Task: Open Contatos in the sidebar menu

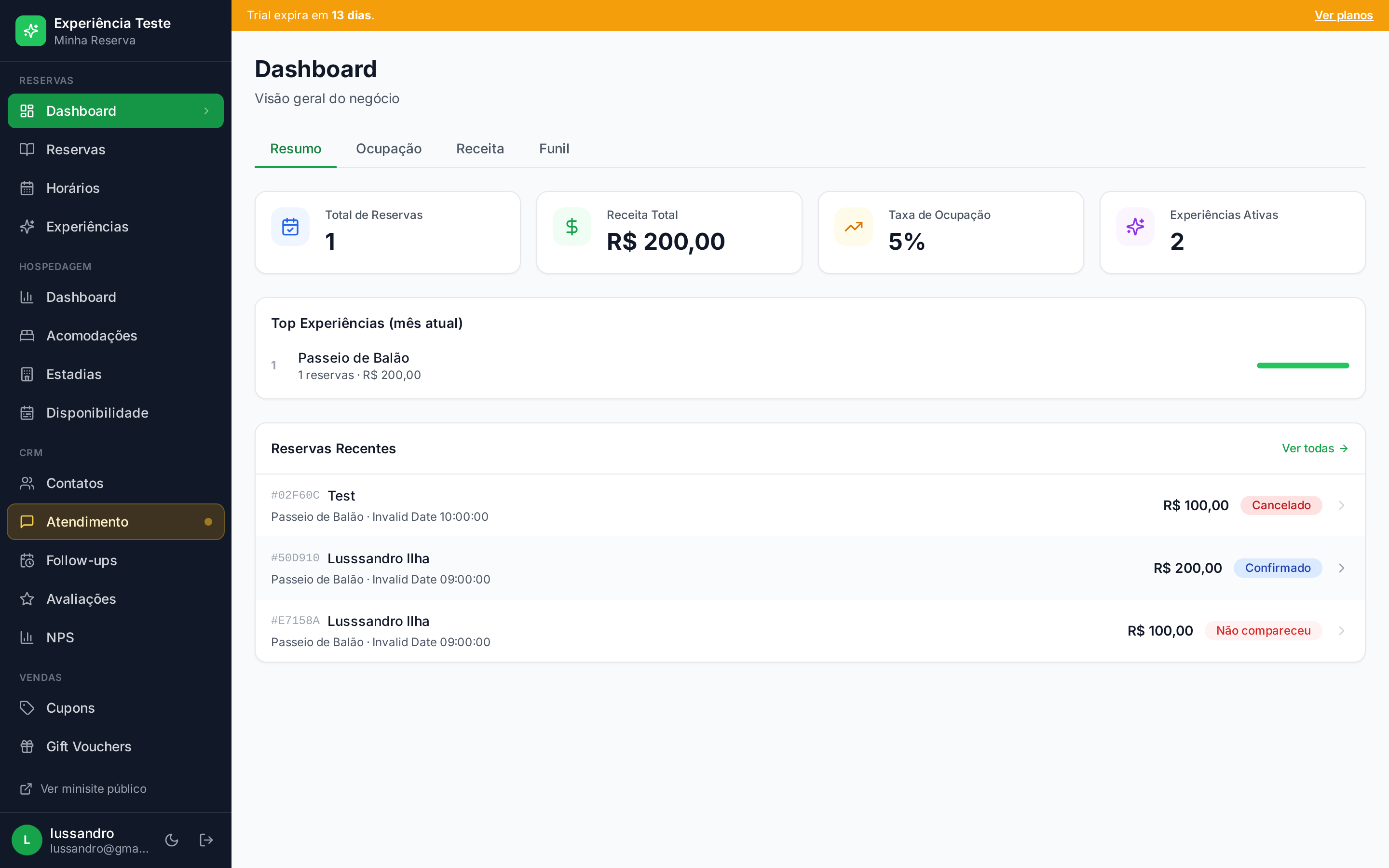Action: tap(115, 483)
